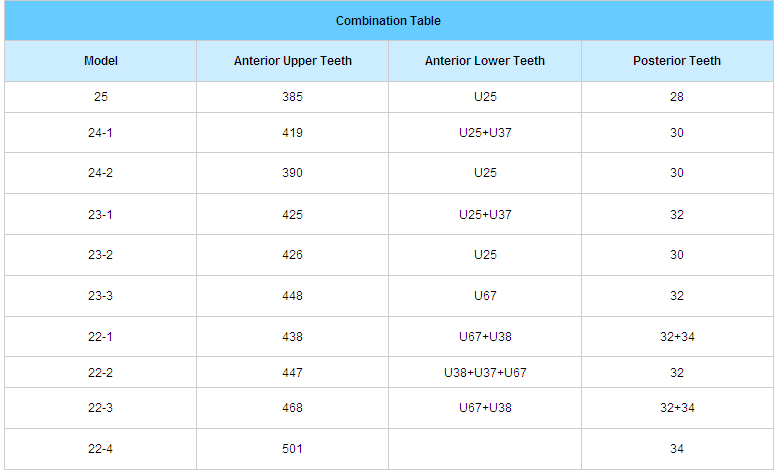Click upper teeth value 385
This screenshot has width=775, height=471.
293,97
